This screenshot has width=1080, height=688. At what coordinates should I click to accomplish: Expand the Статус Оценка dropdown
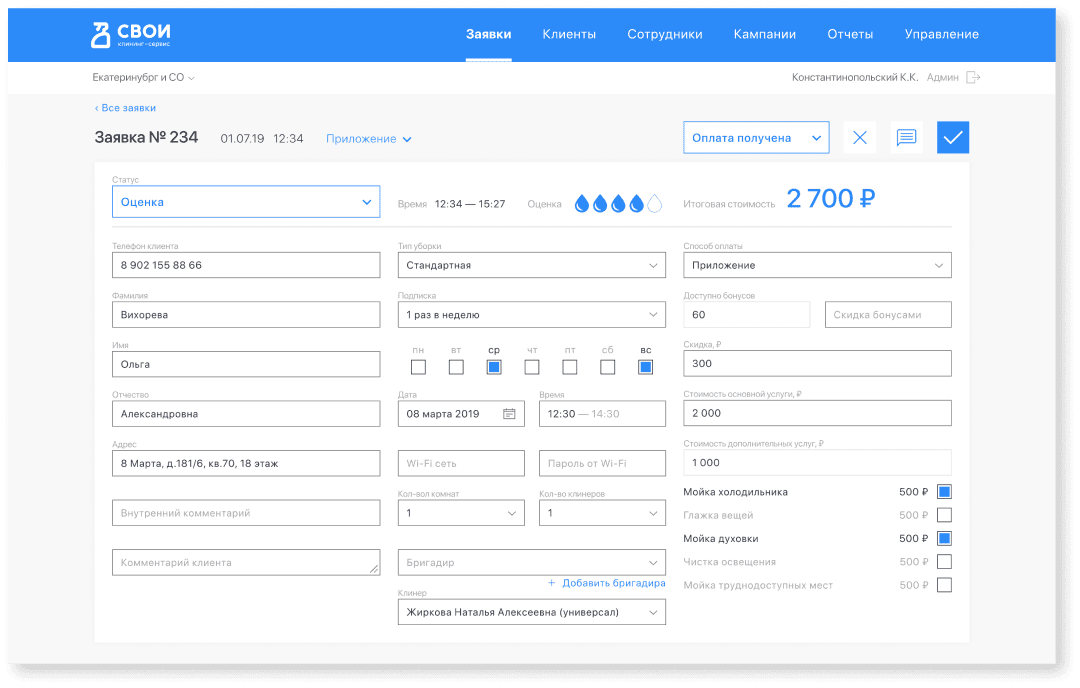(246, 202)
